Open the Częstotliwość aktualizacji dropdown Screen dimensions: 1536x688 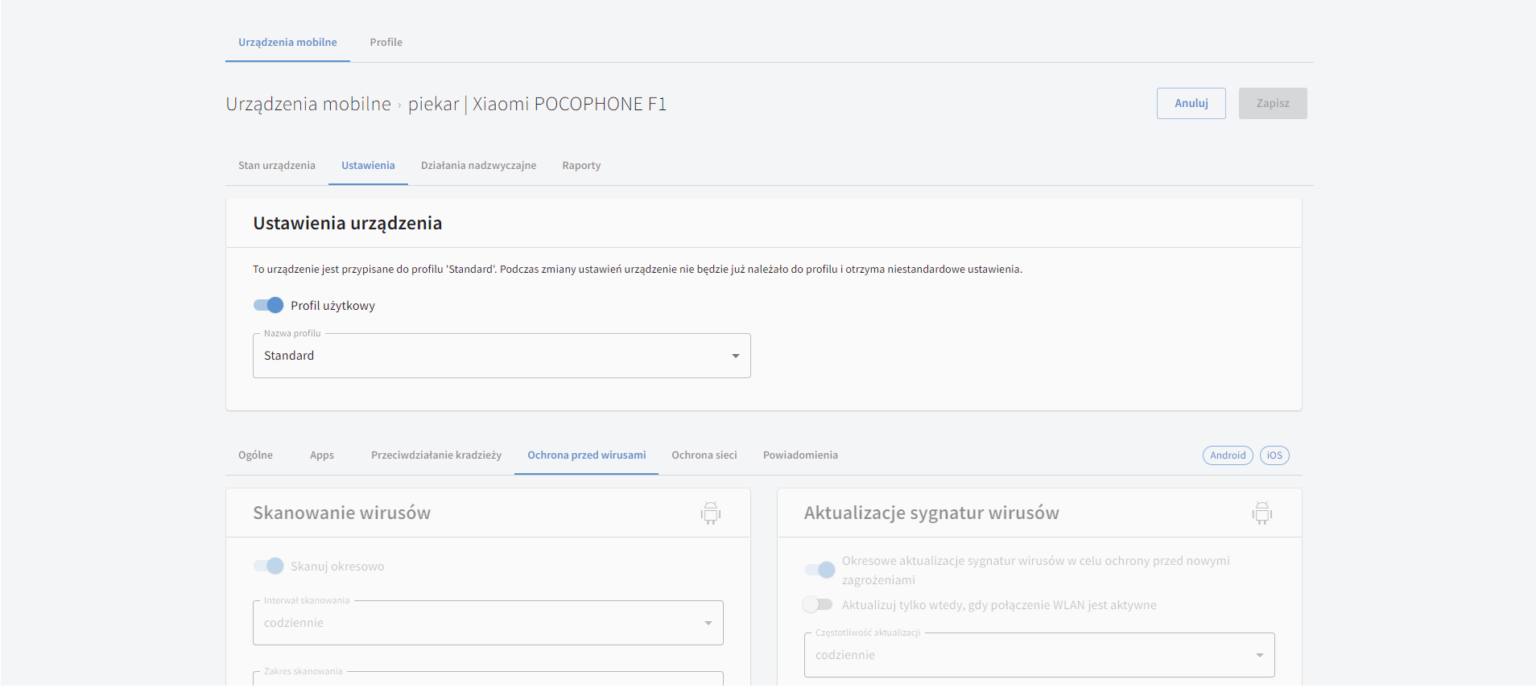[1039, 655]
